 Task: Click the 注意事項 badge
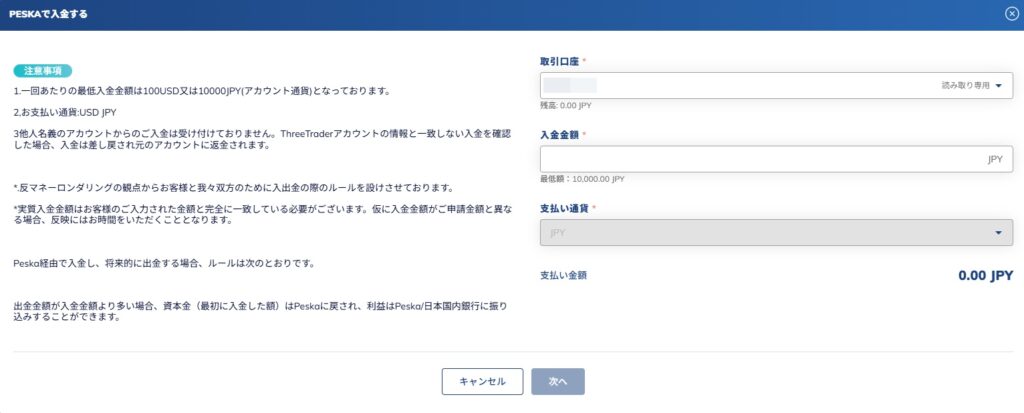click(43, 71)
